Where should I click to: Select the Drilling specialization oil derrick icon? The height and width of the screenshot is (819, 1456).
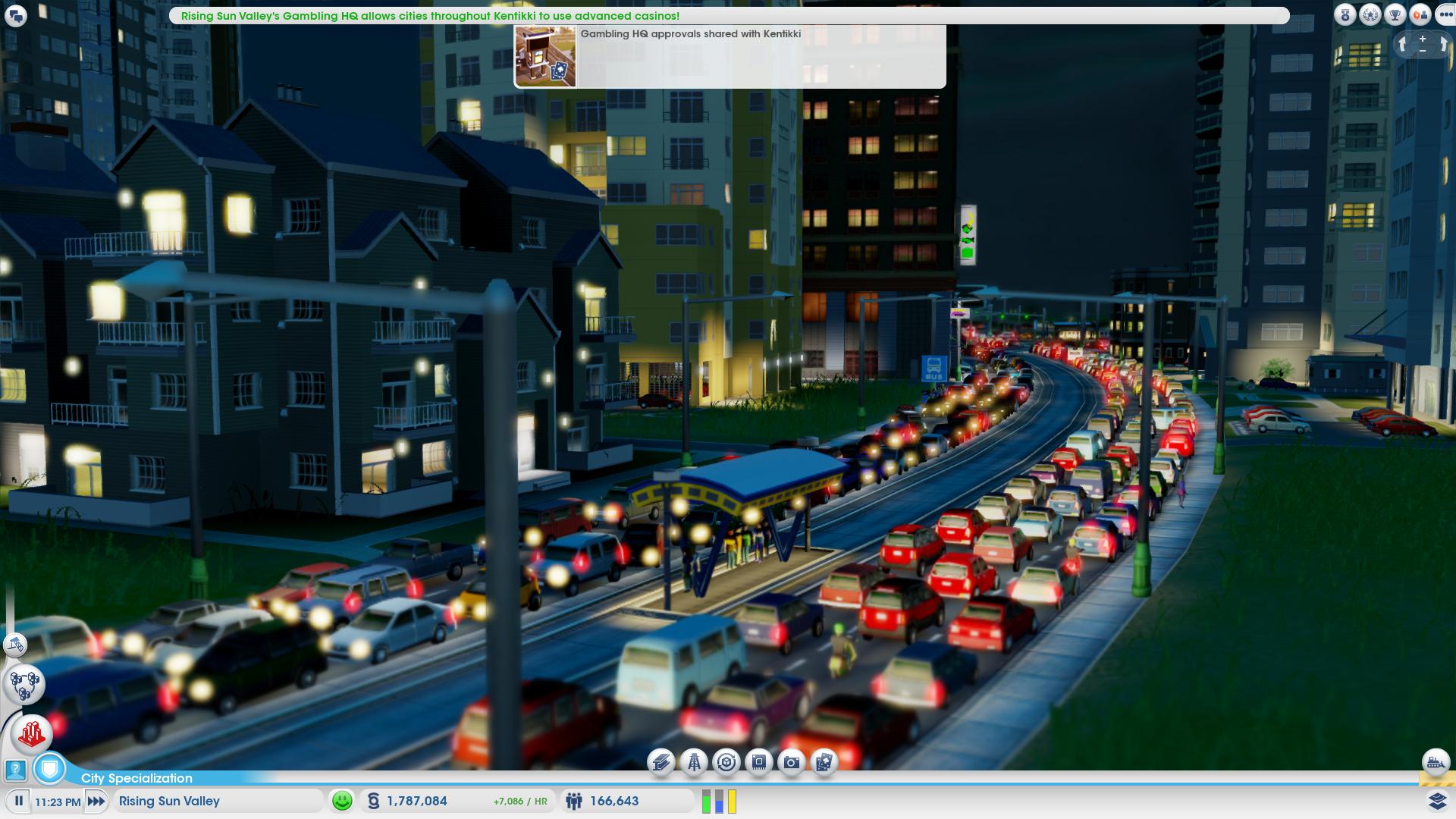click(694, 761)
